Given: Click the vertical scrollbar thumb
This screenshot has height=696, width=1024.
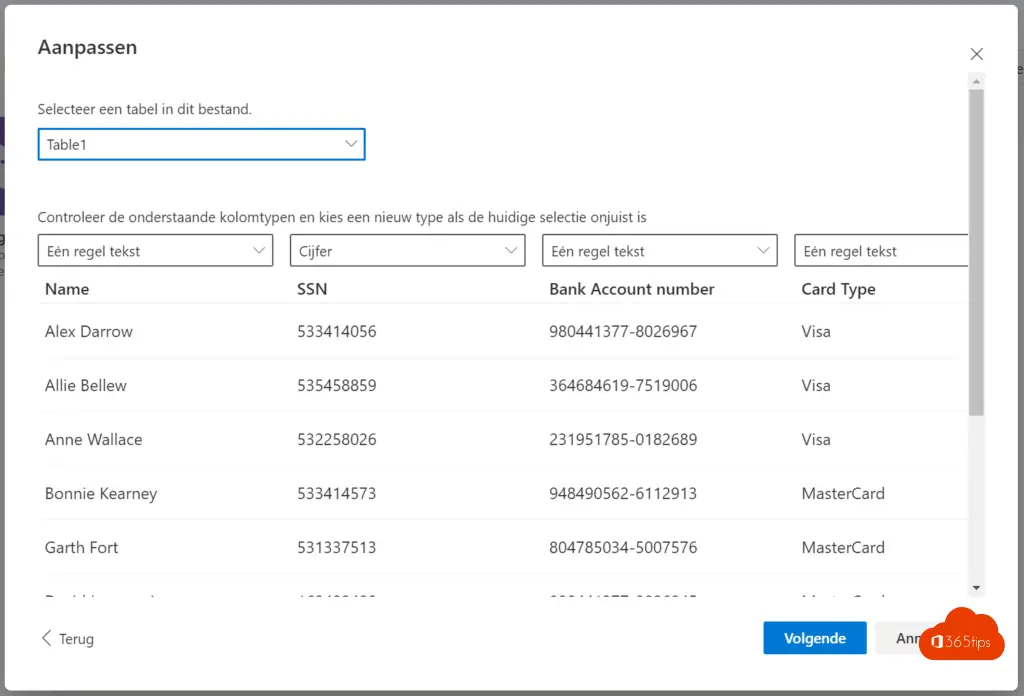Looking at the screenshot, I should (x=977, y=250).
